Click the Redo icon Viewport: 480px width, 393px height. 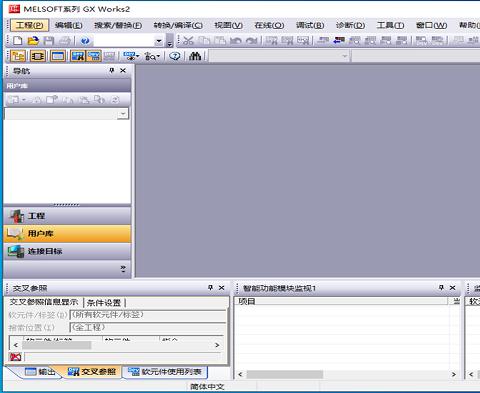coord(251,41)
